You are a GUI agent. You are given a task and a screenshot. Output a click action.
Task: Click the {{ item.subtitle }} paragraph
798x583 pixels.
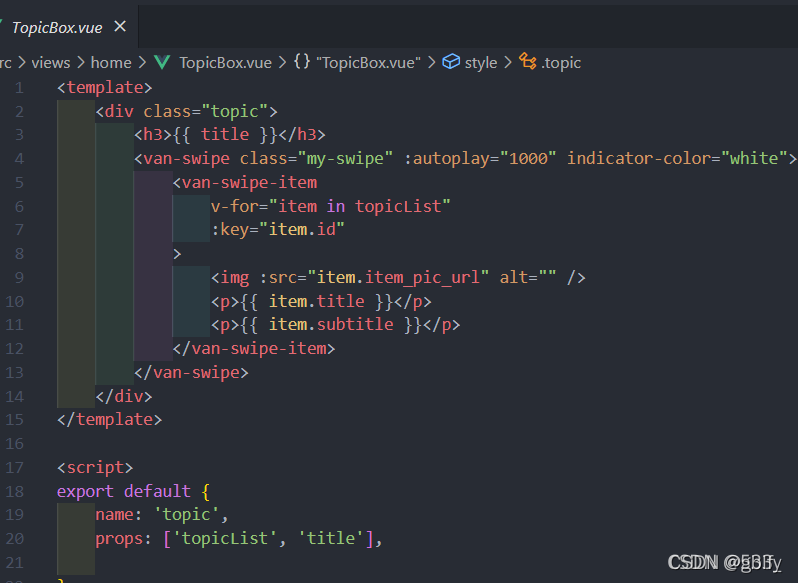(335, 325)
